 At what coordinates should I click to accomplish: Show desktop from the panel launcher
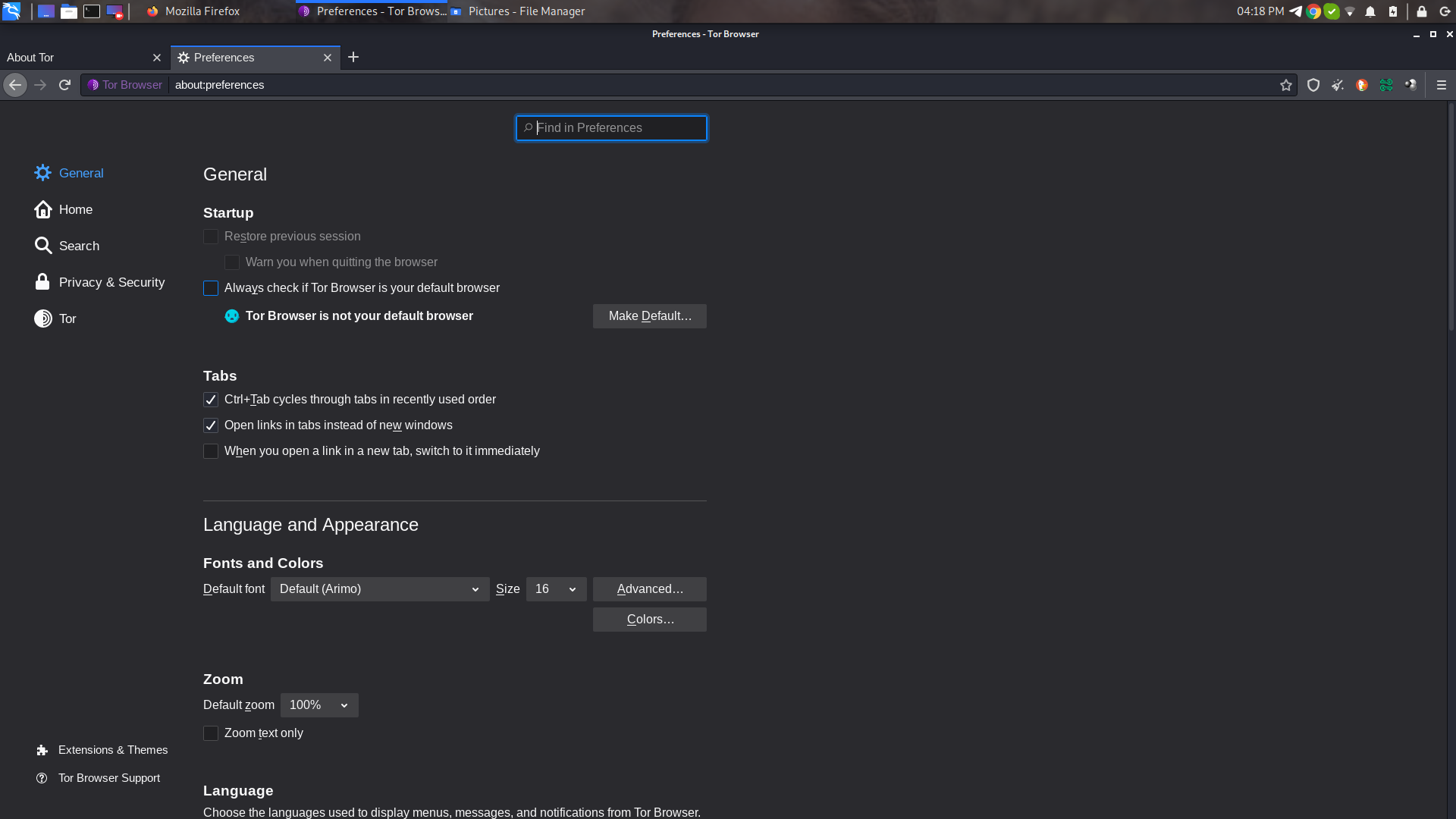pyautogui.click(x=46, y=11)
